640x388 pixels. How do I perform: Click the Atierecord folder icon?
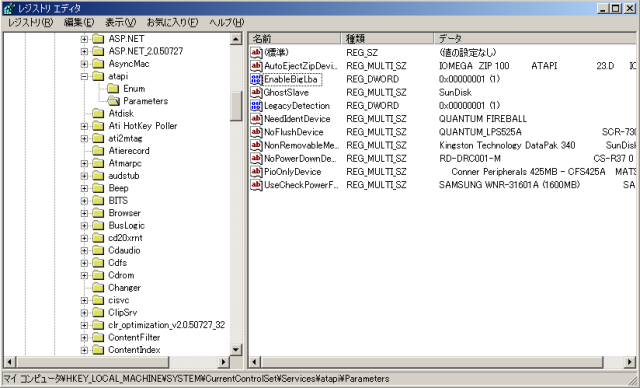tap(98, 151)
